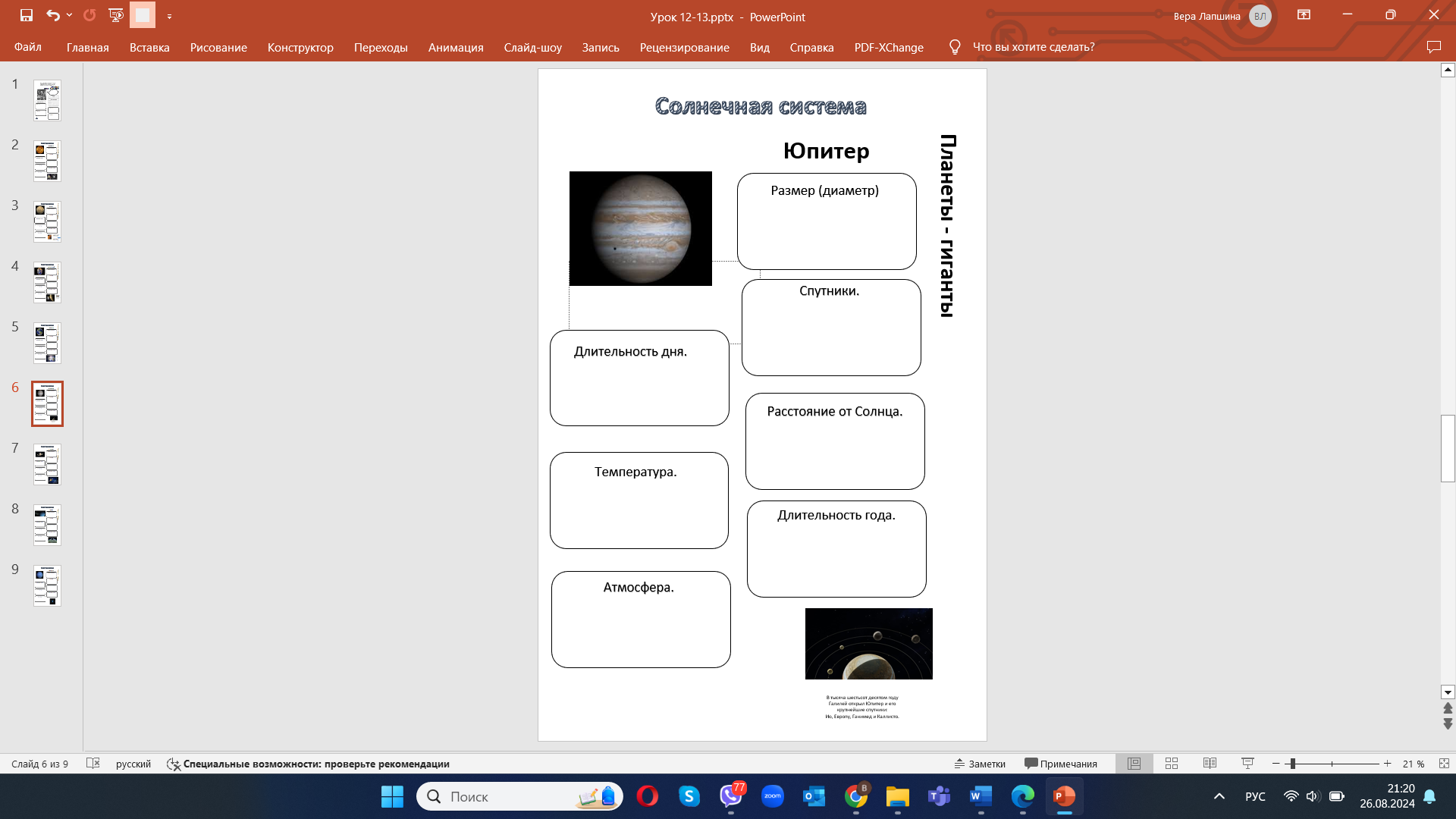Switch to Reading view icon

[1210, 764]
